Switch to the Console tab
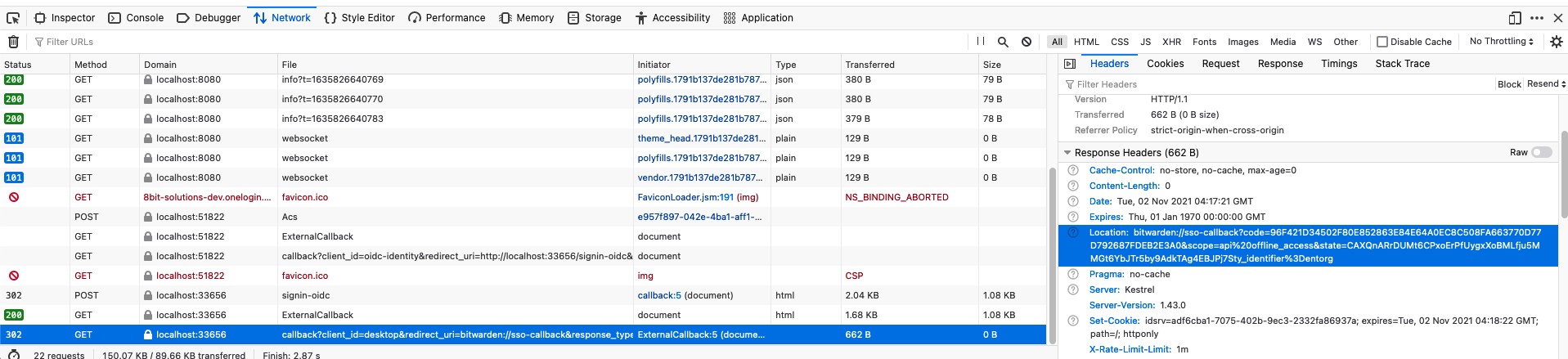Screen dimensions: 1568x359 pos(137,17)
